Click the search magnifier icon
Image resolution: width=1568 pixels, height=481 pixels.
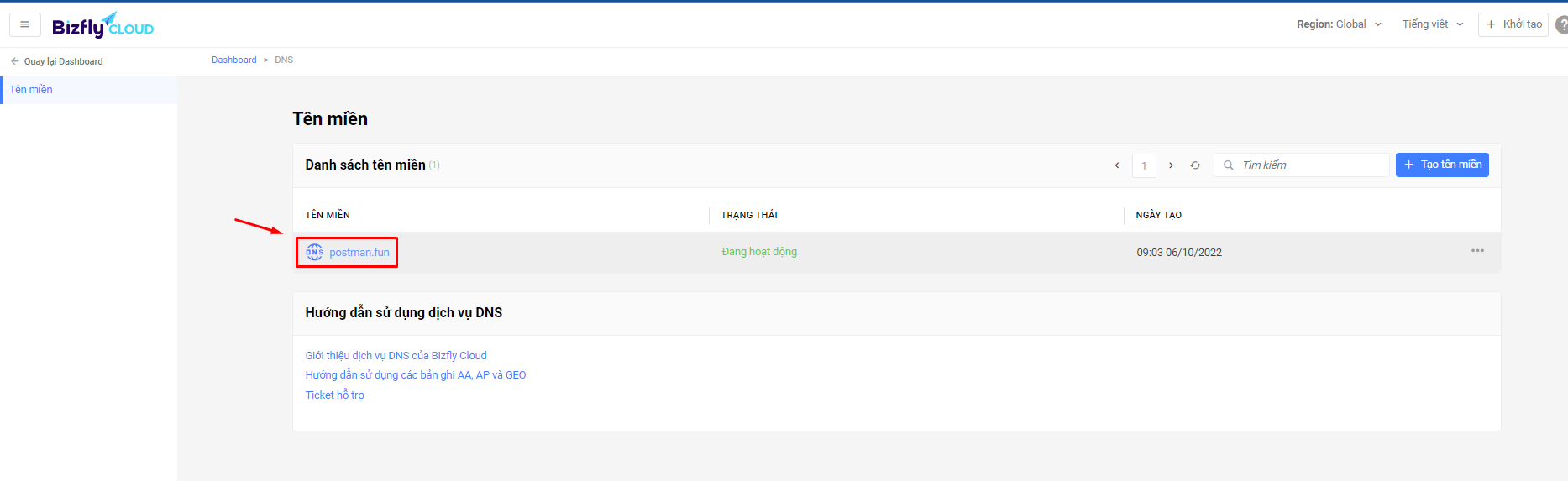[1229, 165]
